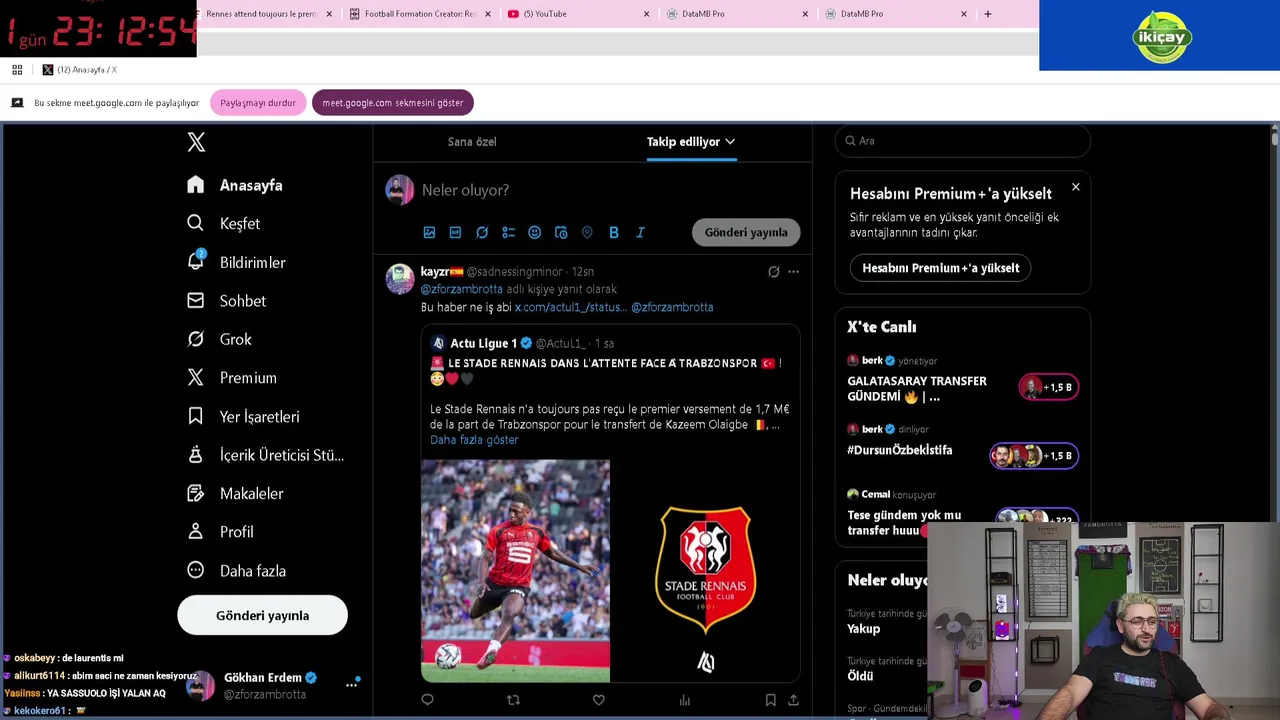
Task: Open more options on kayzr post
Action: tap(793, 271)
